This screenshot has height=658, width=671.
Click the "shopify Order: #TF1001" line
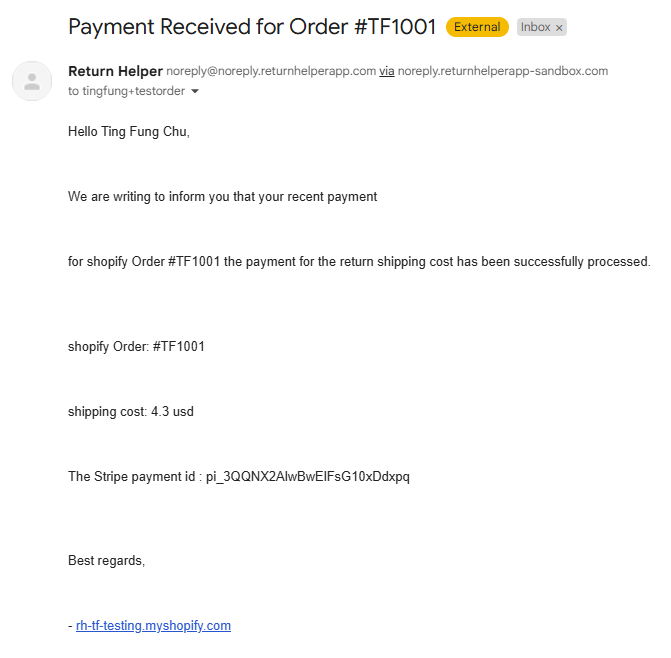136,346
